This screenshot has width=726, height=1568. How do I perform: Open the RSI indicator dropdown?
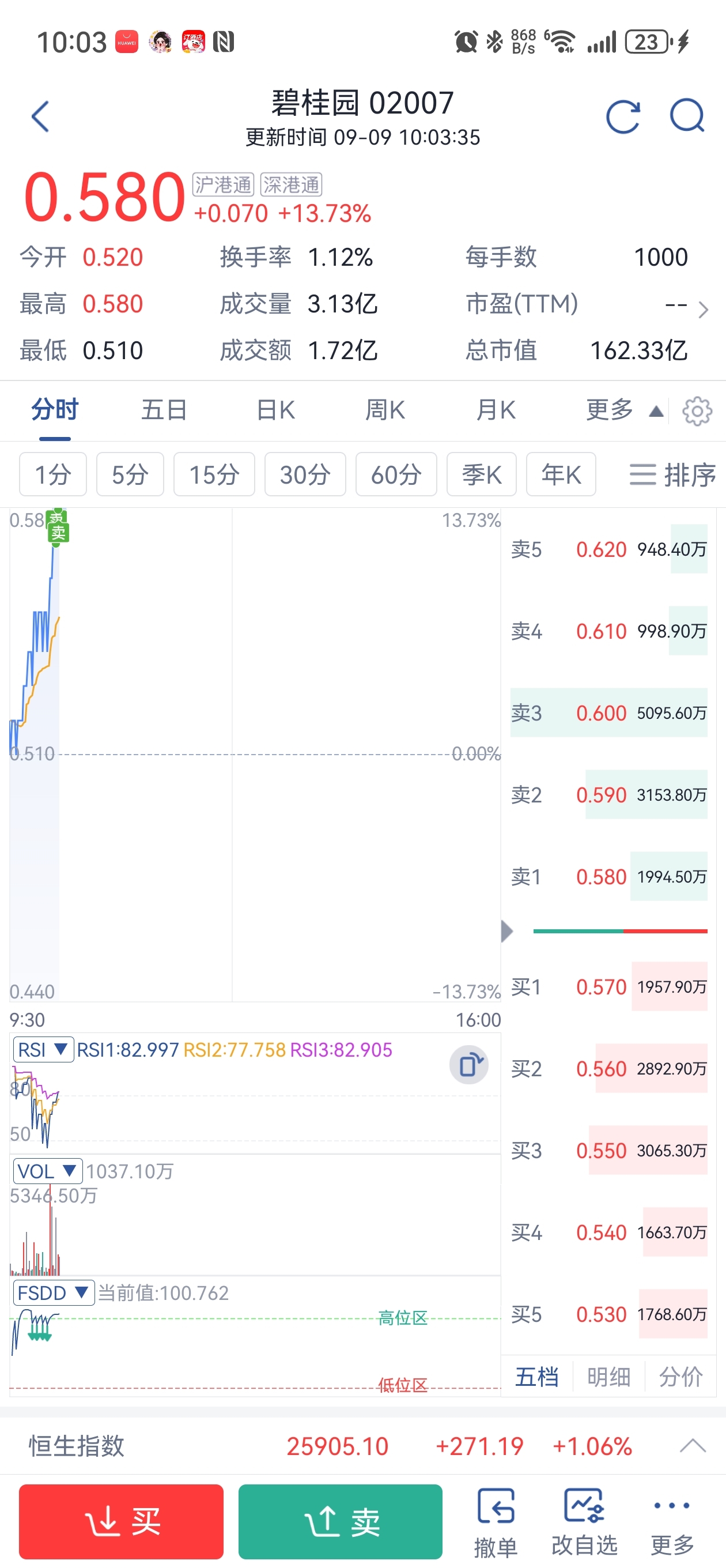pyautogui.click(x=43, y=1049)
